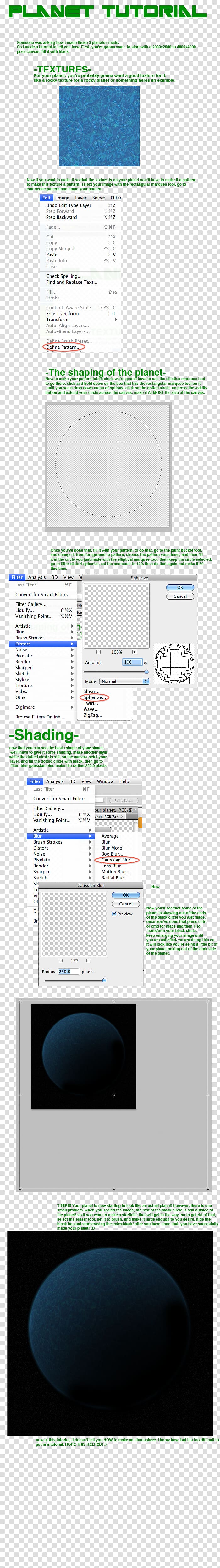Choose Lens Blur in the Blur submenu
The height and width of the screenshot is (1568, 220).
click(113, 866)
